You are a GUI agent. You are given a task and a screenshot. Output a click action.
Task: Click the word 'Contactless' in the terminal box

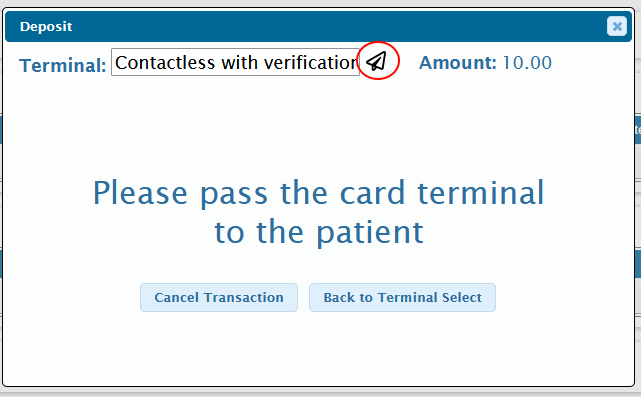pyautogui.click(x=165, y=63)
